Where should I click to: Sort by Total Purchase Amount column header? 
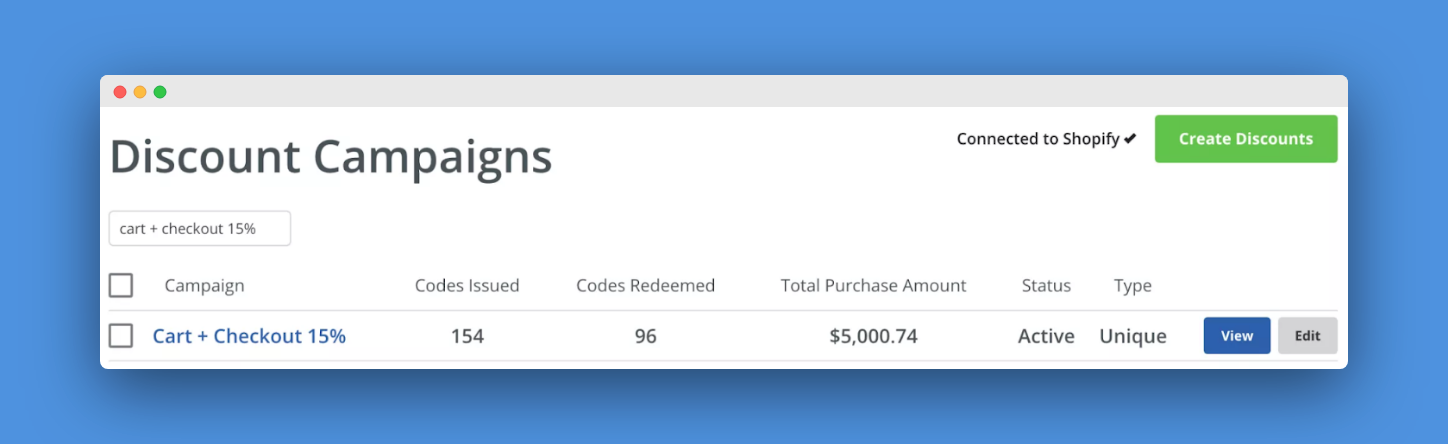pyautogui.click(x=873, y=286)
